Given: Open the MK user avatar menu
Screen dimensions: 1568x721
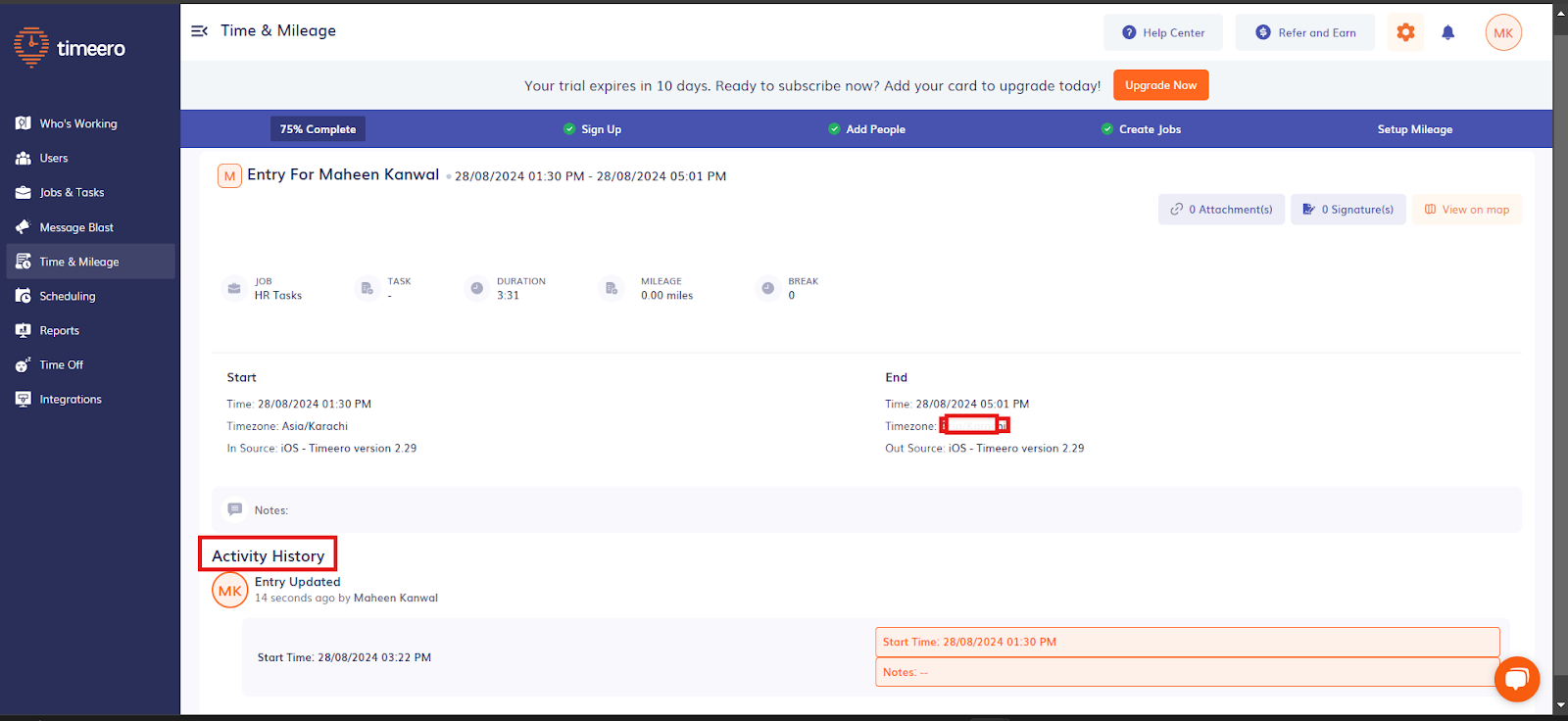Looking at the screenshot, I should click(1503, 32).
